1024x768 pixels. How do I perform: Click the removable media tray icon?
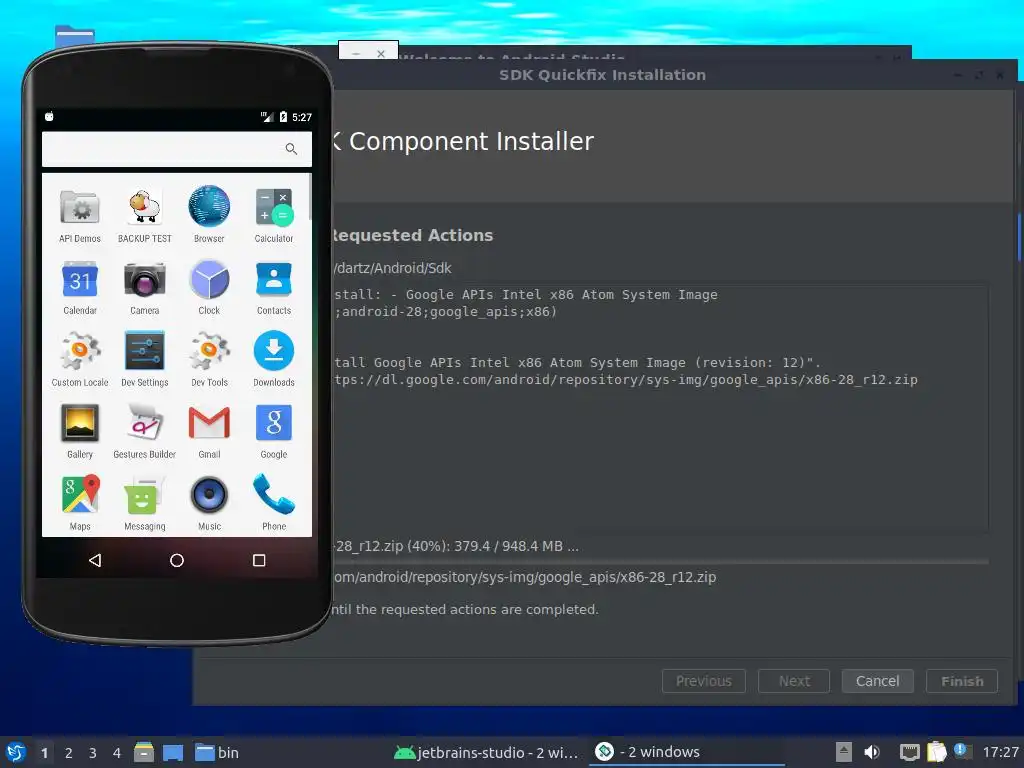click(844, 752)
